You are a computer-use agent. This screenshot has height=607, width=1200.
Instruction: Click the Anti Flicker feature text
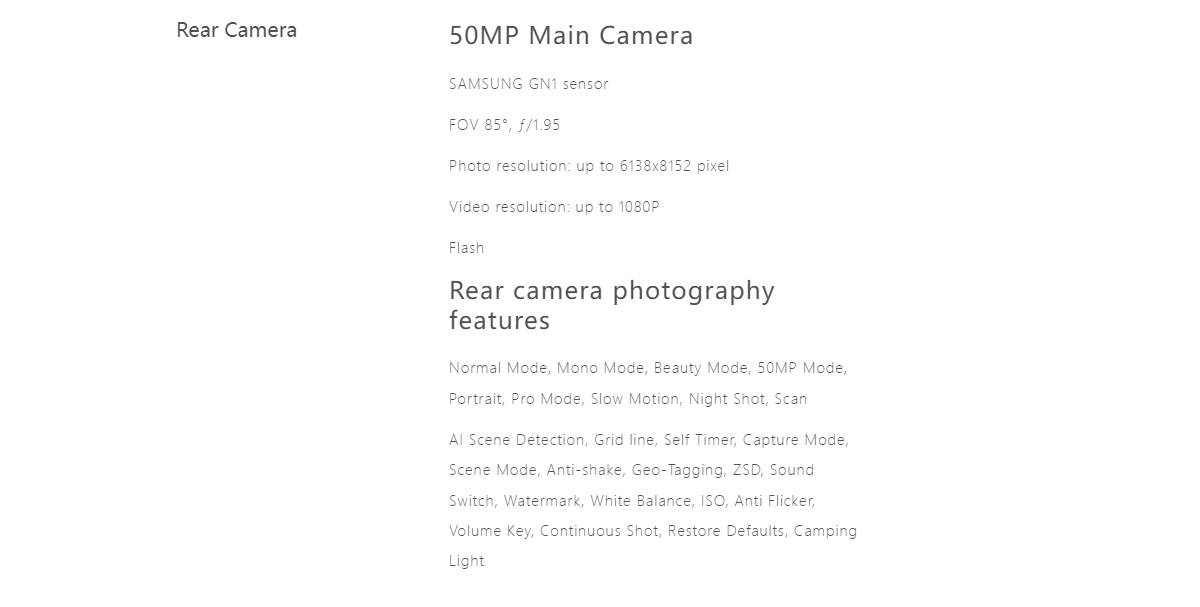(x=773, y=501)
